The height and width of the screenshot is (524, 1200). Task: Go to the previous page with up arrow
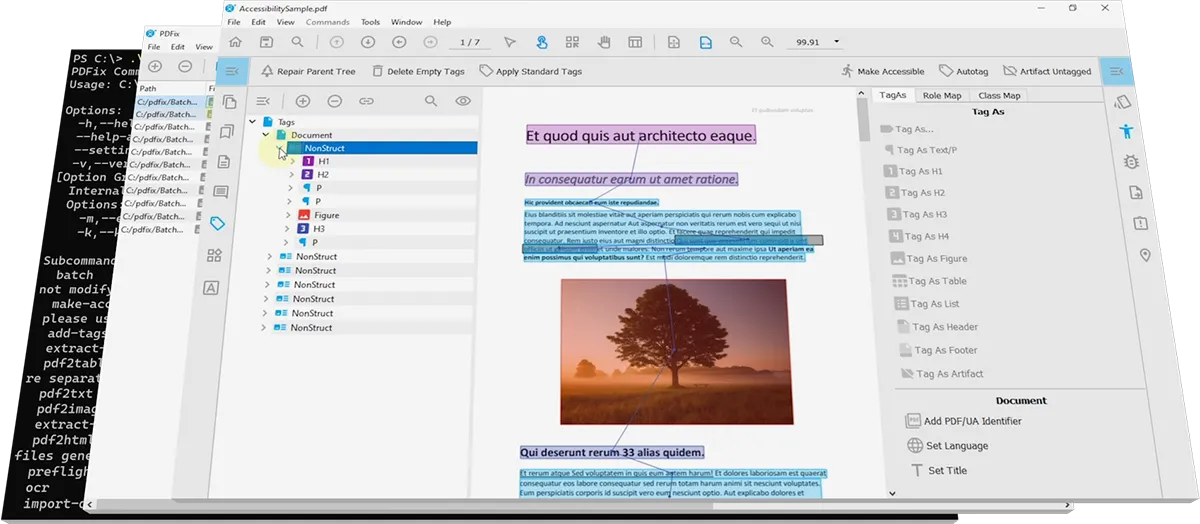336,42
